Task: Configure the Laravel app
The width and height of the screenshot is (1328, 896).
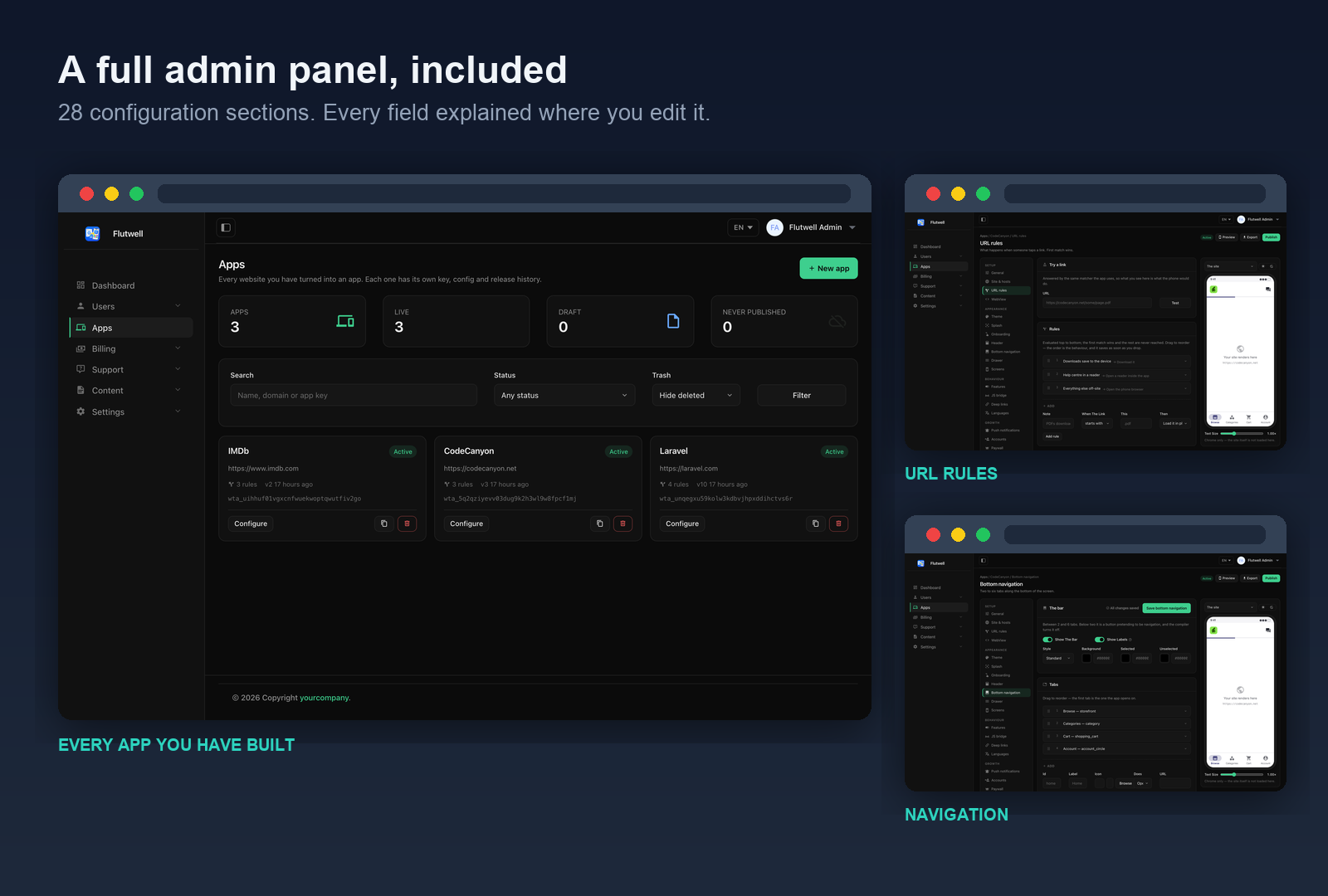Action: pos(682,523)
